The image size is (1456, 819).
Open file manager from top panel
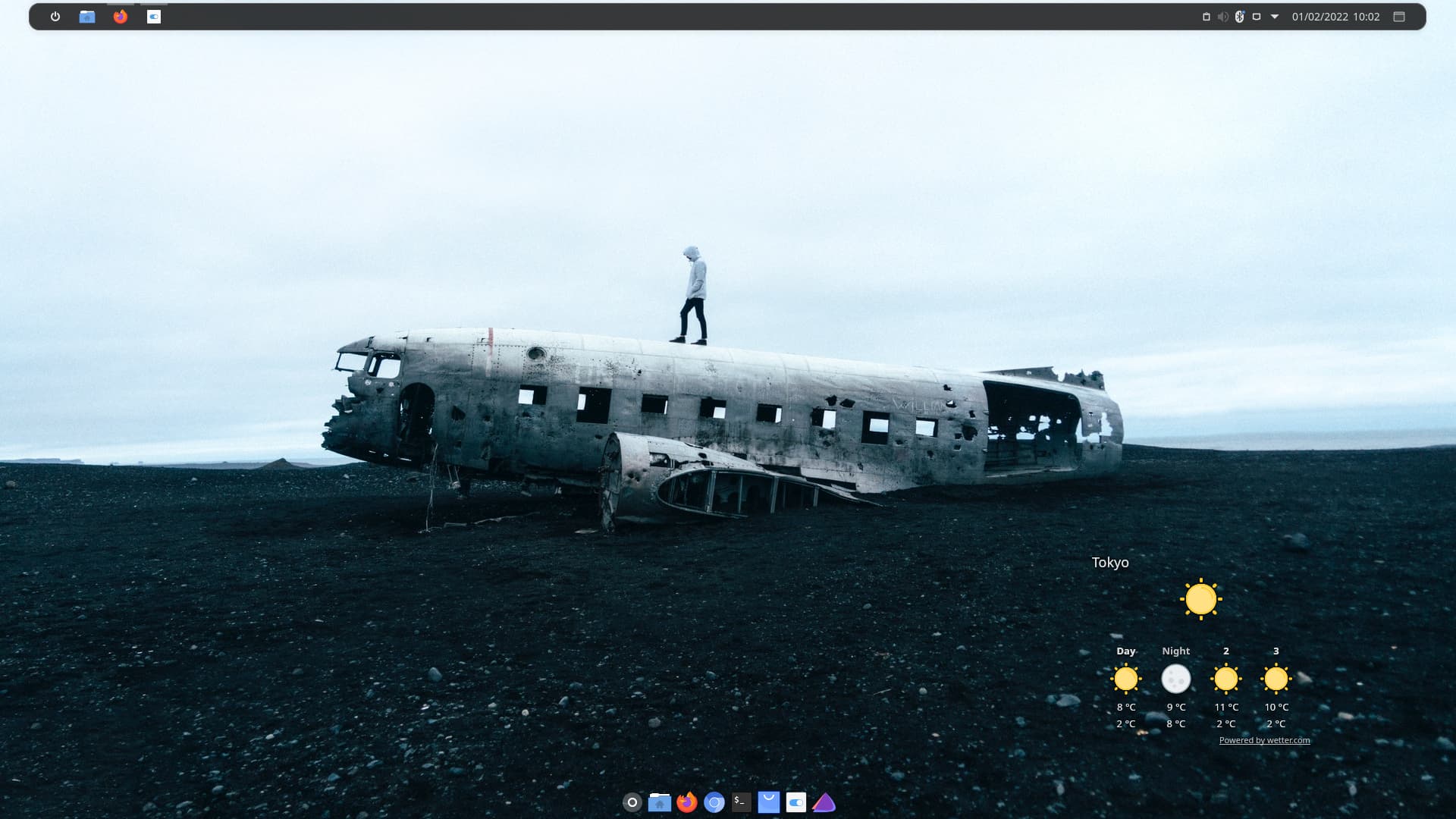87,17
